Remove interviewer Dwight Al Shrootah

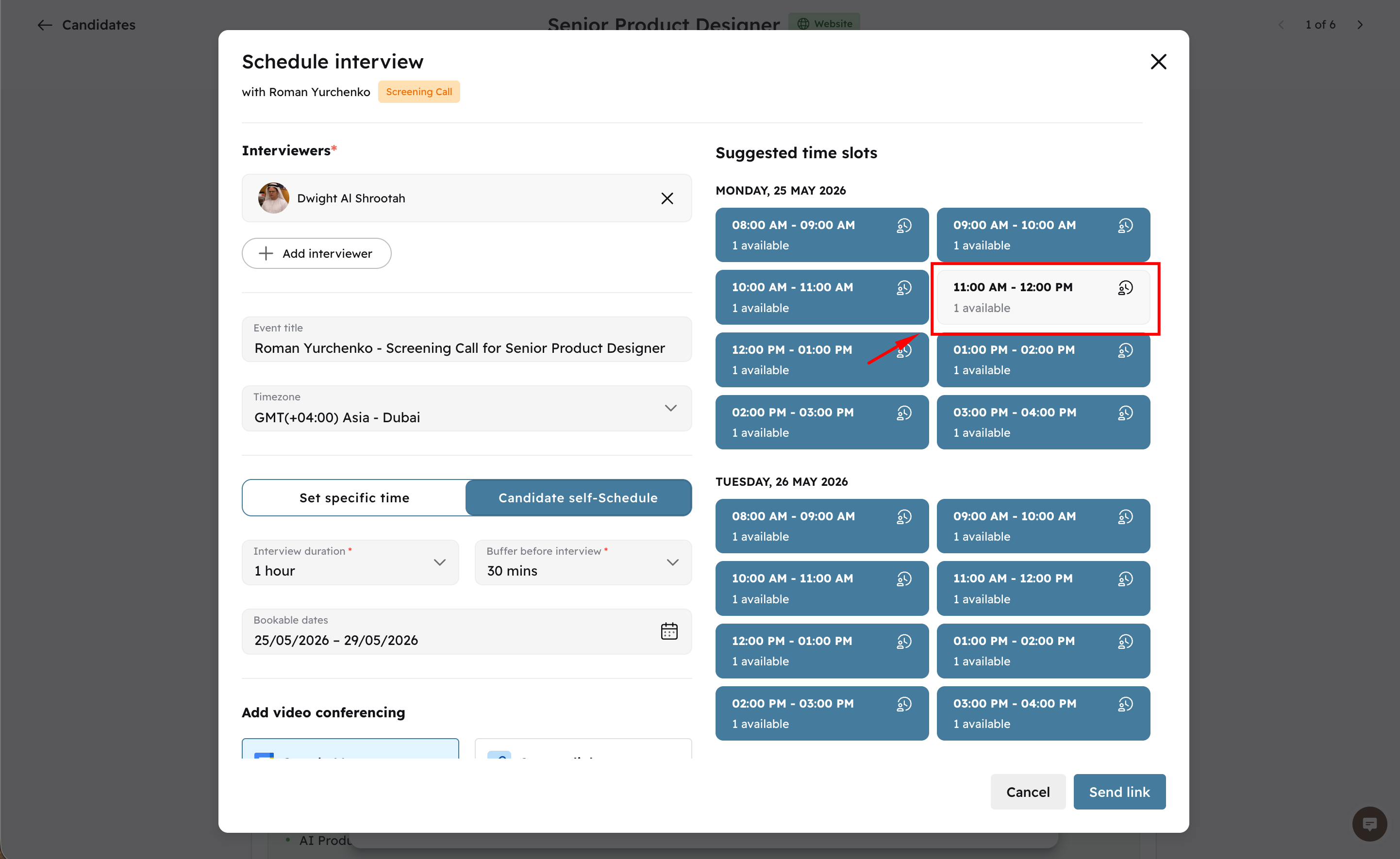point(667,198)
